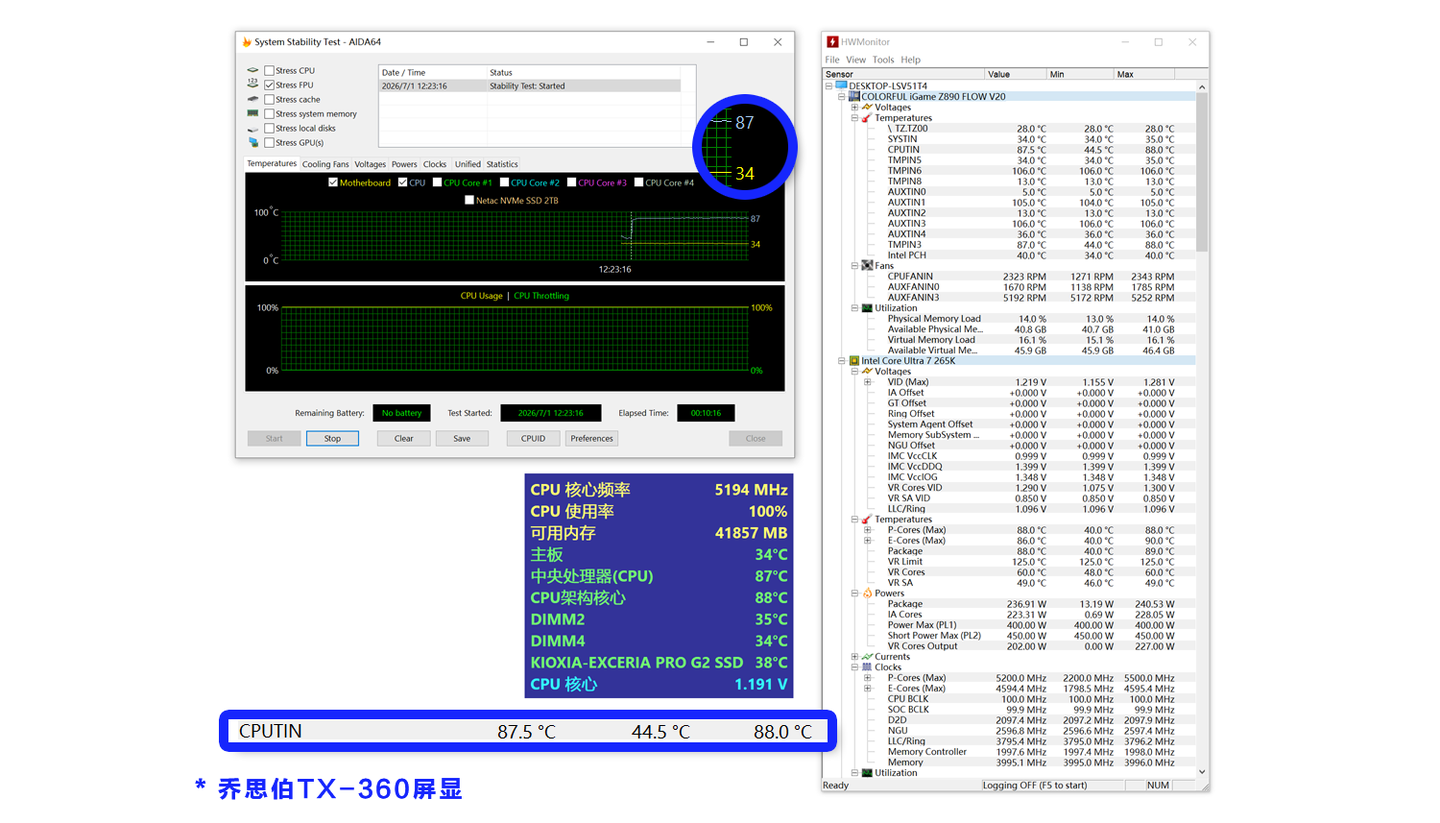Click the Clocks icon in HWMonitor tree

[x=867, y=667]
